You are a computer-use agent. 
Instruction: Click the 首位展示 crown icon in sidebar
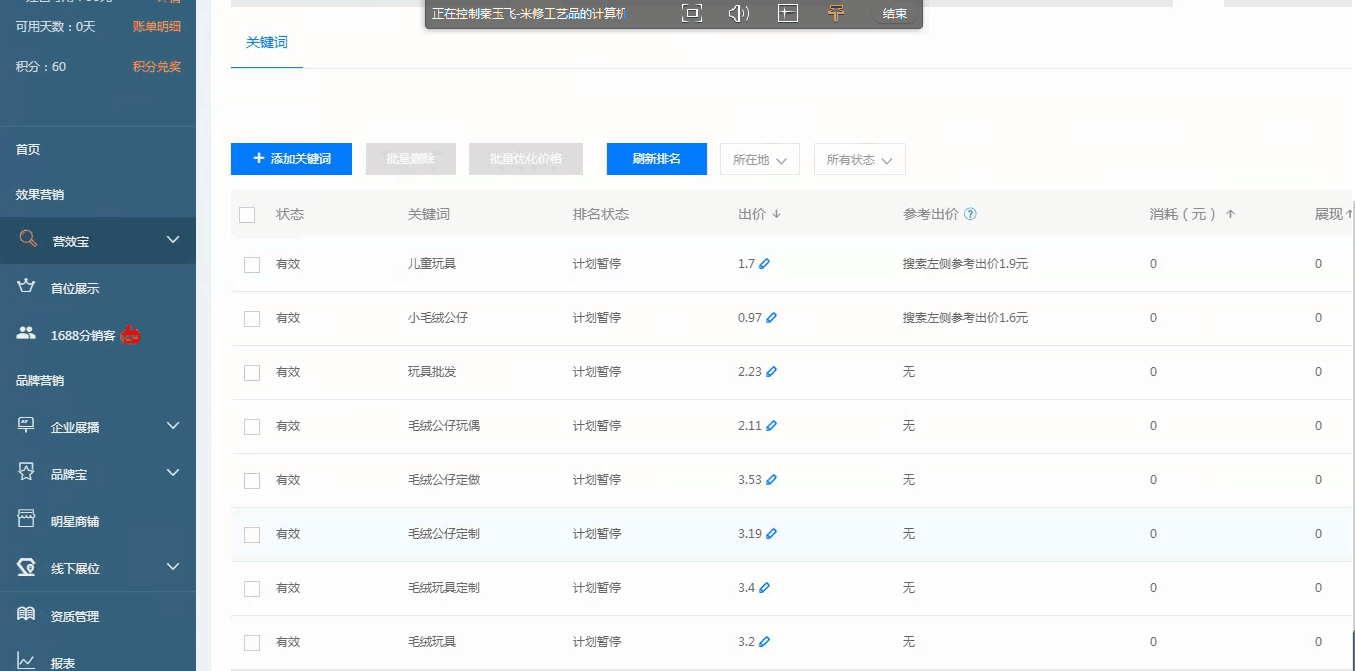pos(27,287)
